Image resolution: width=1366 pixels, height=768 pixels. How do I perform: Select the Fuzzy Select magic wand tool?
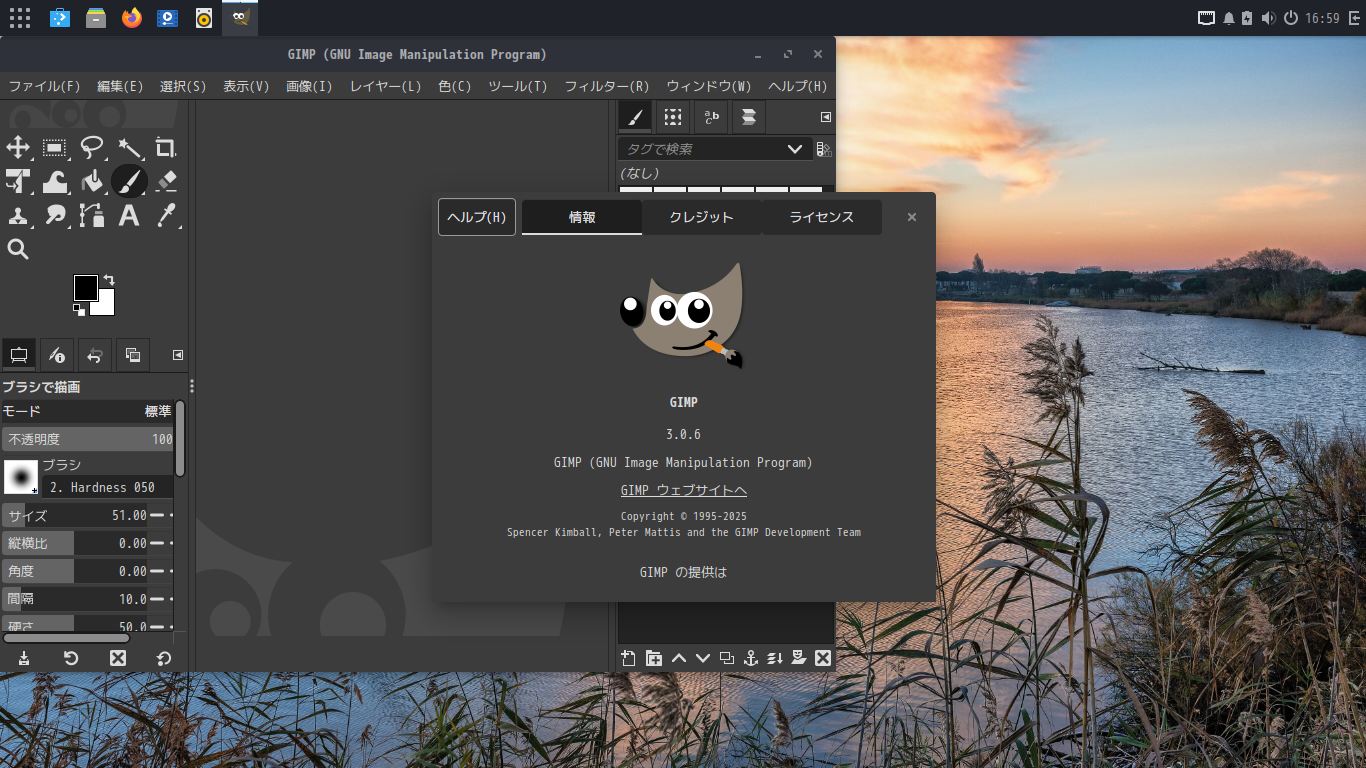[129, 148]
